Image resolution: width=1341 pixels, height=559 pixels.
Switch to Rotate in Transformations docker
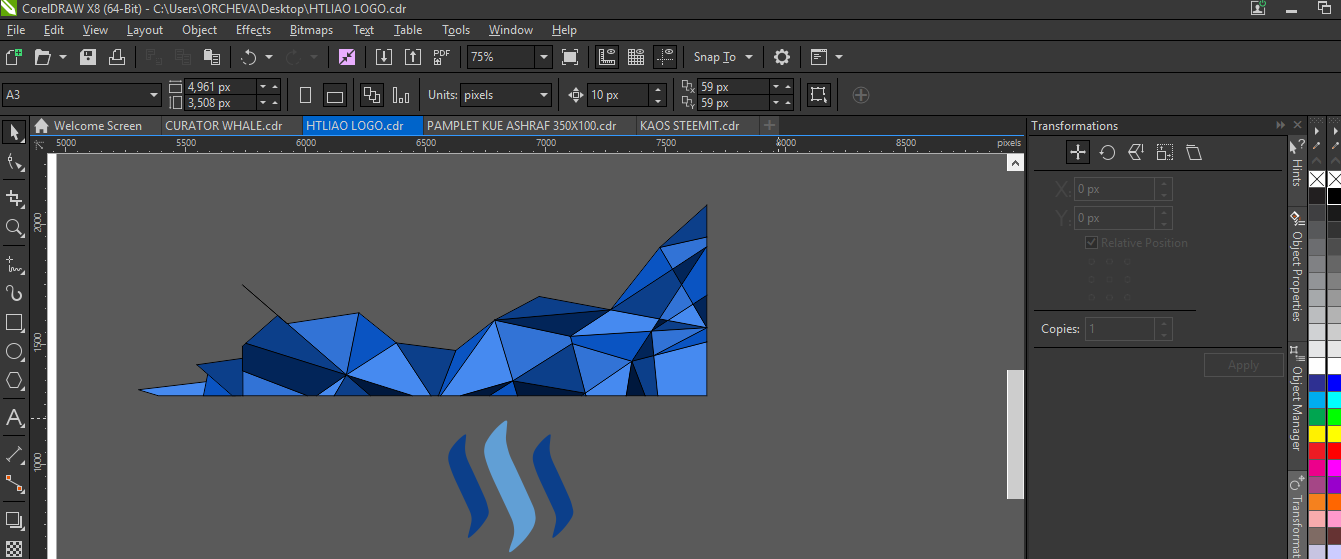coord(1107,152)
